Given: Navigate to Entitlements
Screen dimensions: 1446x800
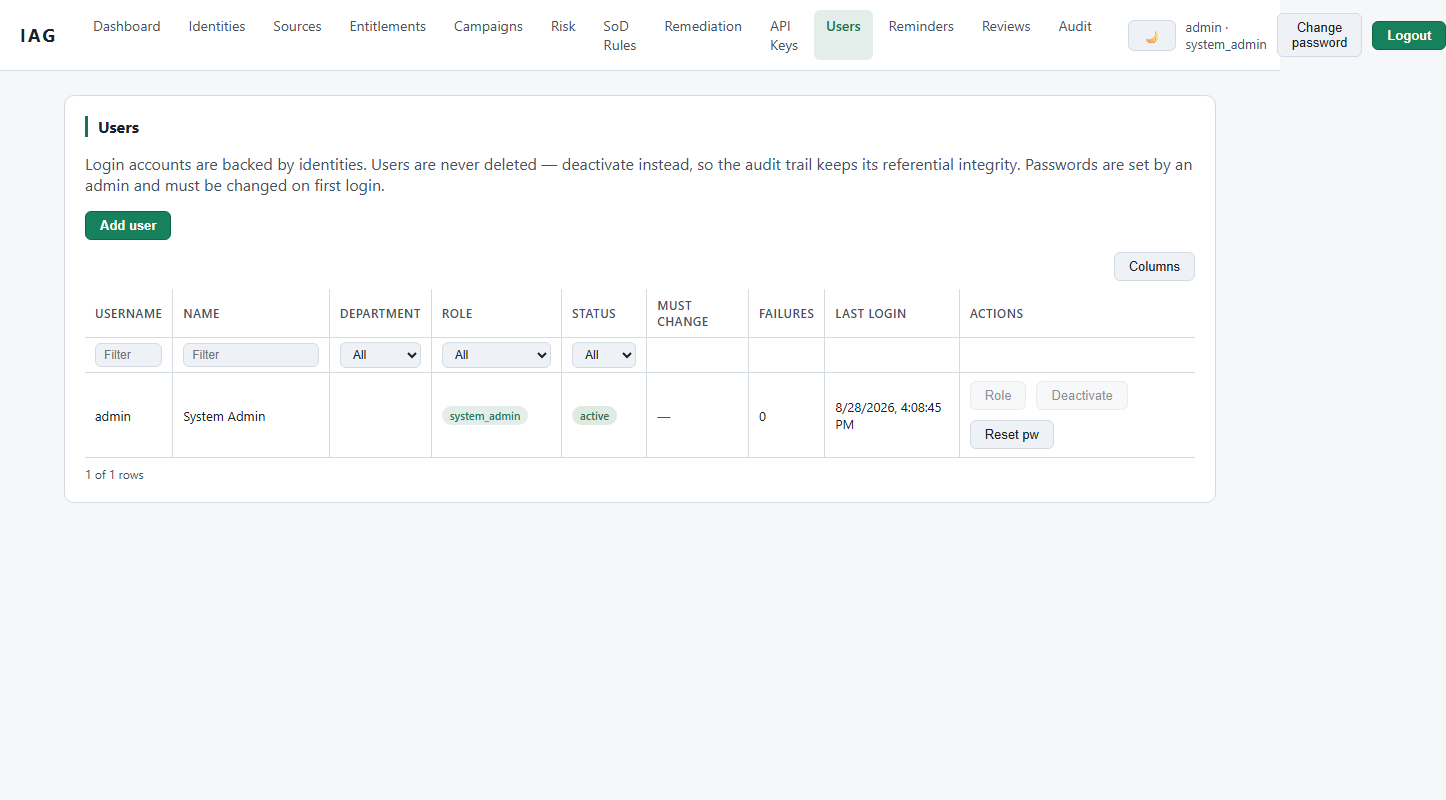Looking at the screenshot, I should [388, 26].
